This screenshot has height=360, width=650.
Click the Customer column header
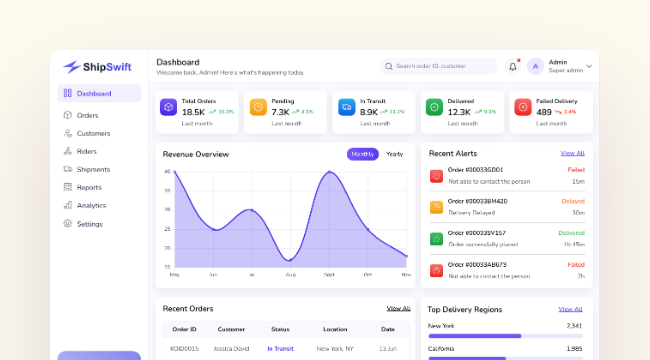click(231, 329)
